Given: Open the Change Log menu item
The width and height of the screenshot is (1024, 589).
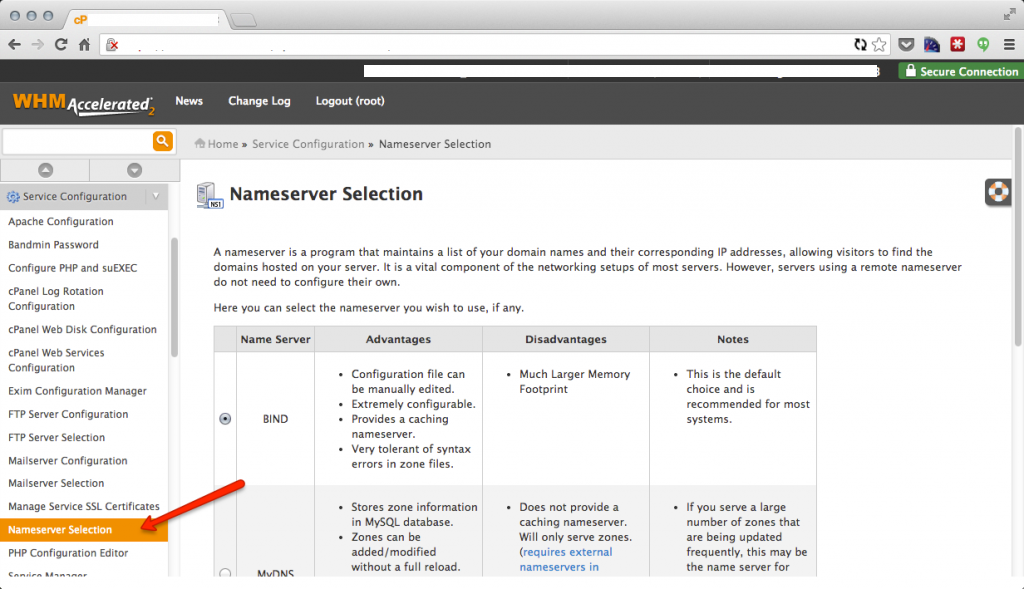Looking at the screenshot, I should pyautogui.click(x=259, y=101).
